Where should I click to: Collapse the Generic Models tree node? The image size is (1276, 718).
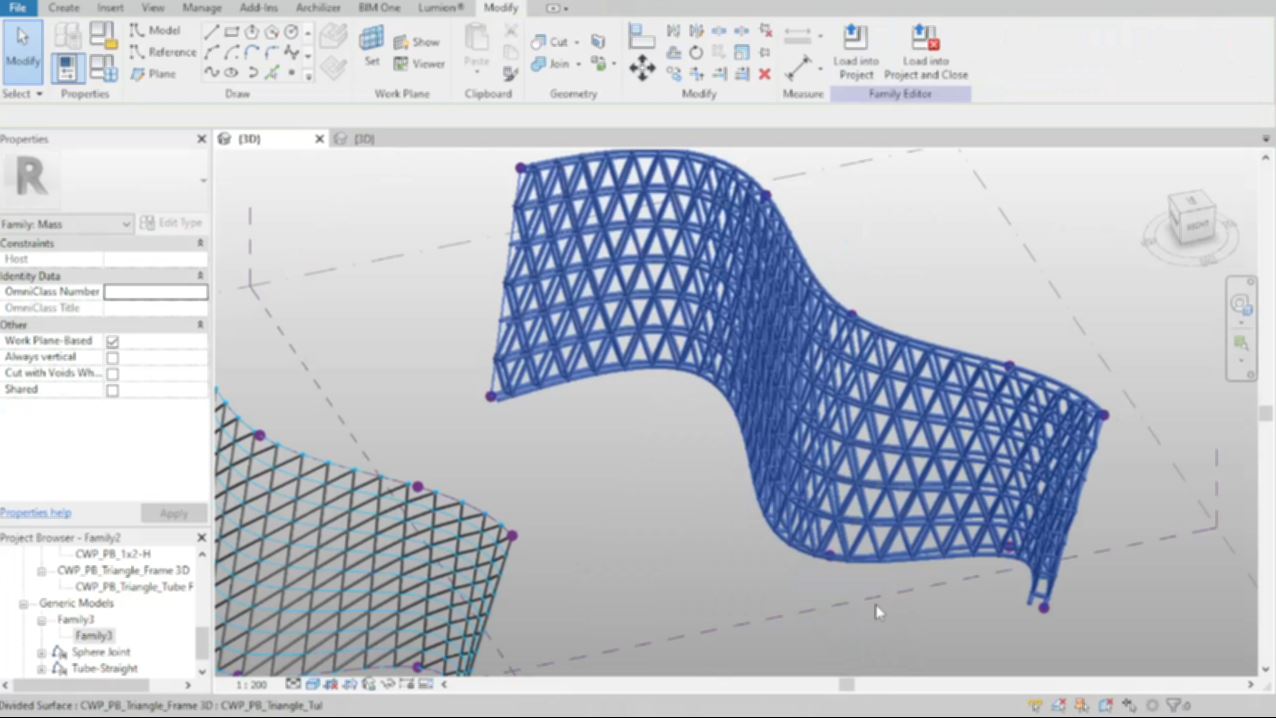point(24,604)
